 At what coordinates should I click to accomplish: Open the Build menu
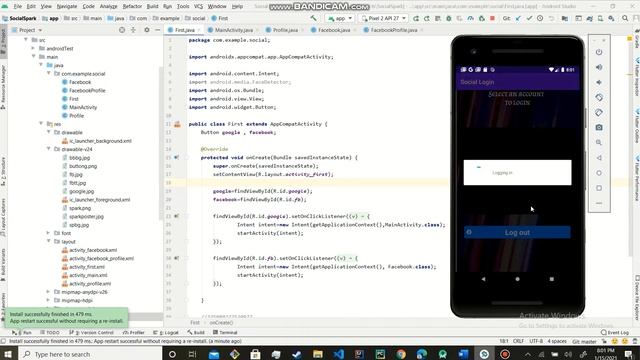[152, 7]
